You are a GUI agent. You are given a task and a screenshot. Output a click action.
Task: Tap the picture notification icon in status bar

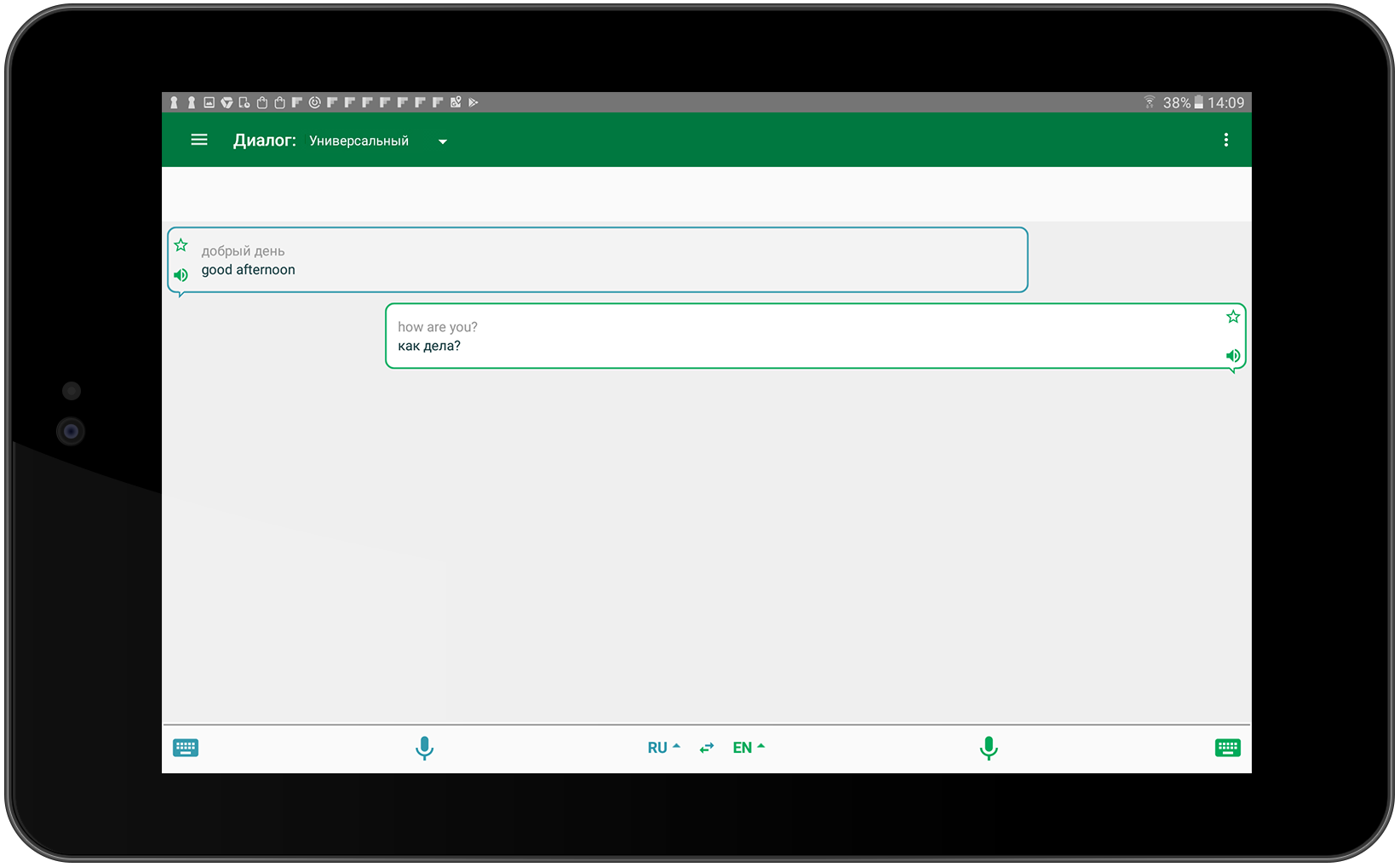coord(209,102)
